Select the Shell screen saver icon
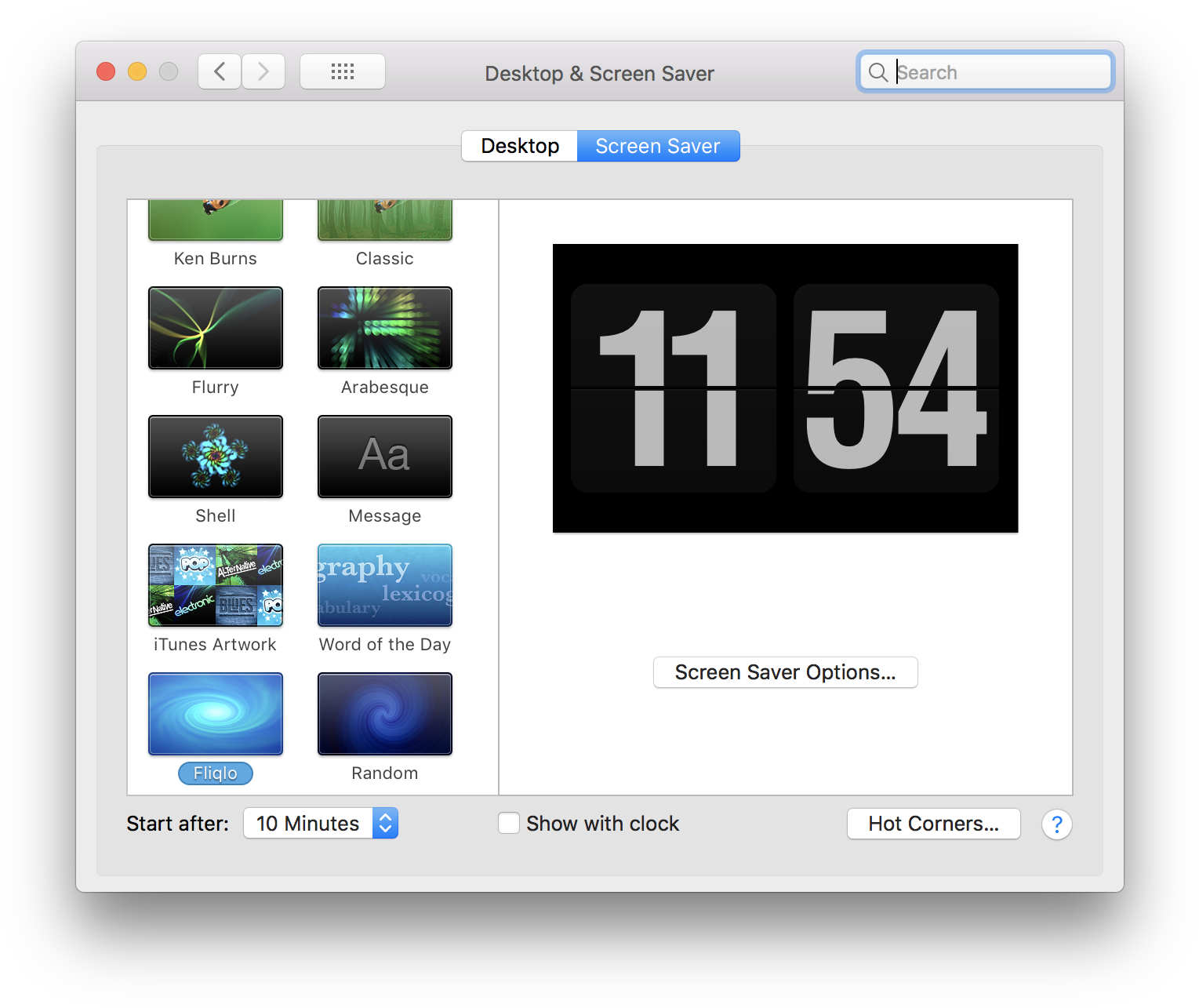The image size is (1199, 1008). [x=216, y=457]
